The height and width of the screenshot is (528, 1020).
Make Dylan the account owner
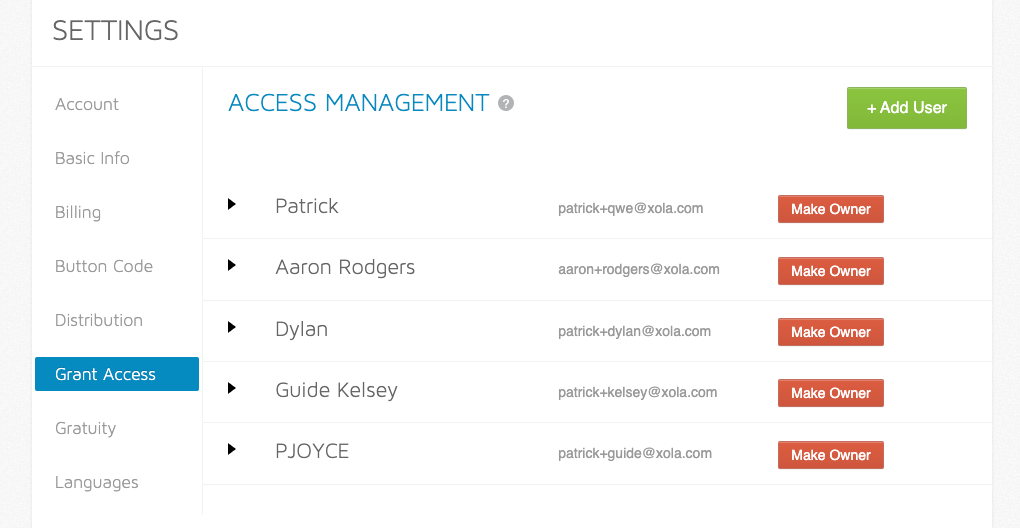click(831, 332)
